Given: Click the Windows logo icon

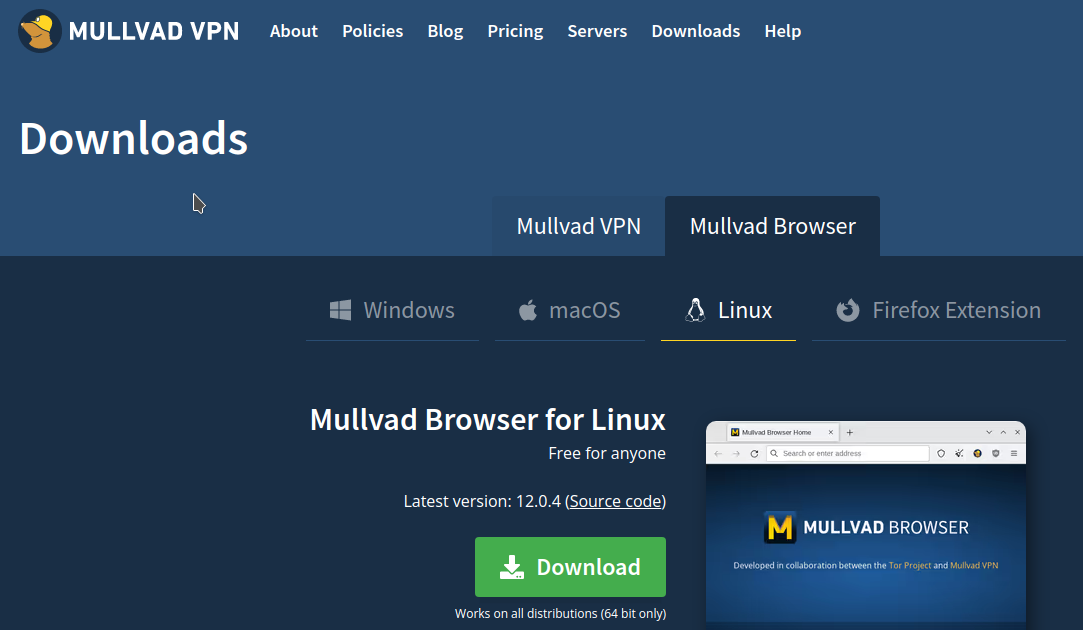Looking at the screenshot, I should (x=341, y=310).
